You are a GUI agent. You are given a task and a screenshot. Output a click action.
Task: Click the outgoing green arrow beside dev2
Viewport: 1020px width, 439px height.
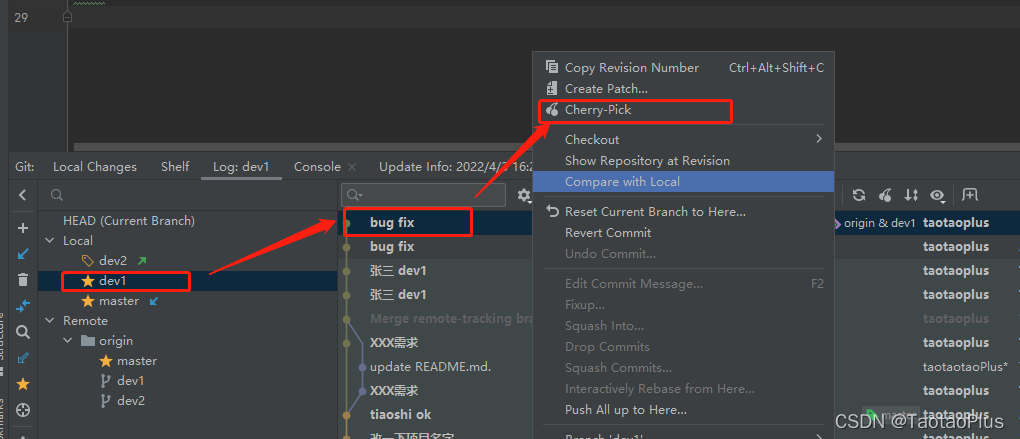pyautogui.click(x=142, y=261)
